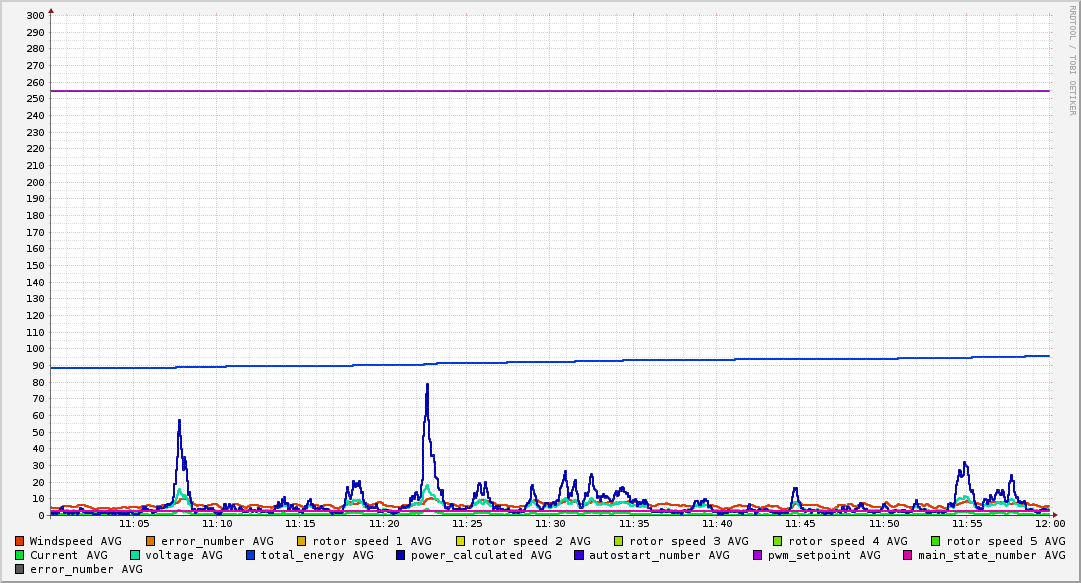The height and width of the screenshot is (583, 1081).
Task: Click the gray error_number AVG swatch
Action: click(20, 569)
